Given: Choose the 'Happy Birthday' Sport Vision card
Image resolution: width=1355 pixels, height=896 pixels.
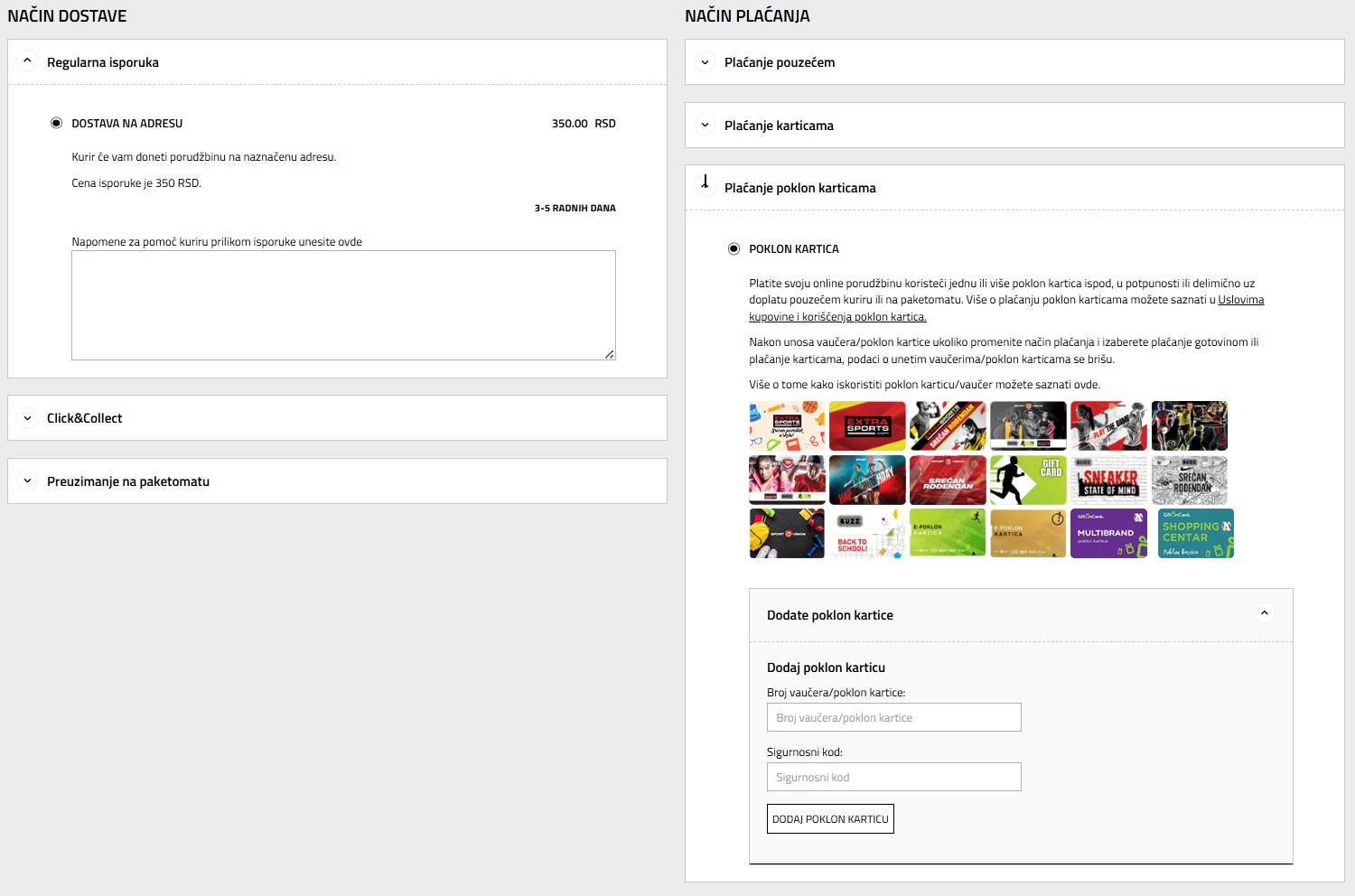Looking at the screenshot, I should 867,480.
